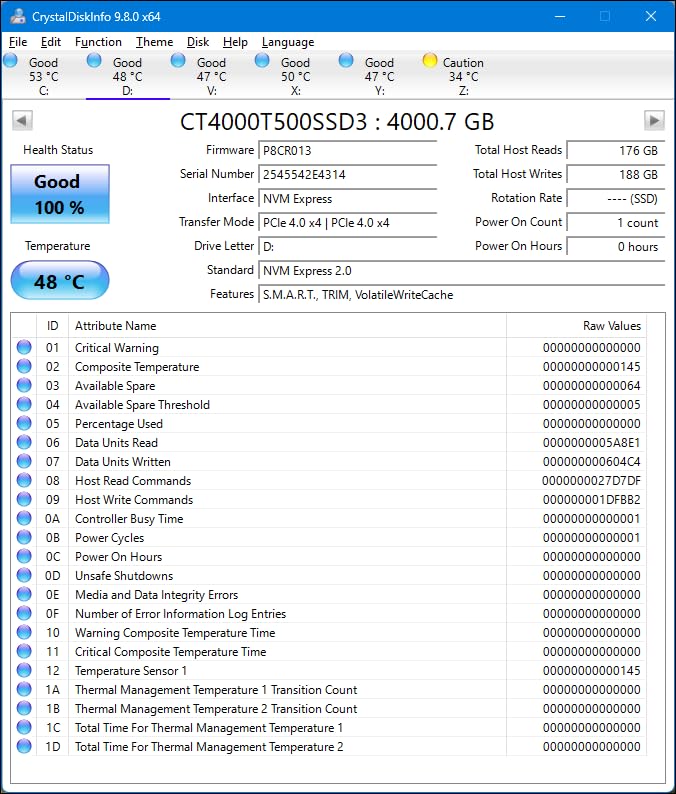Open the Function menu
This screenshot has height=794, width=676.
point(98,42)
